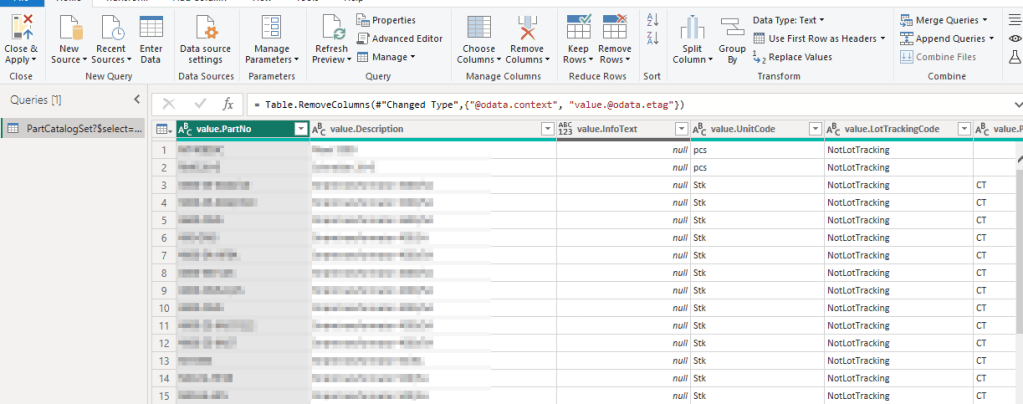Click the Choose Columns icon

(x=479, y=29)
